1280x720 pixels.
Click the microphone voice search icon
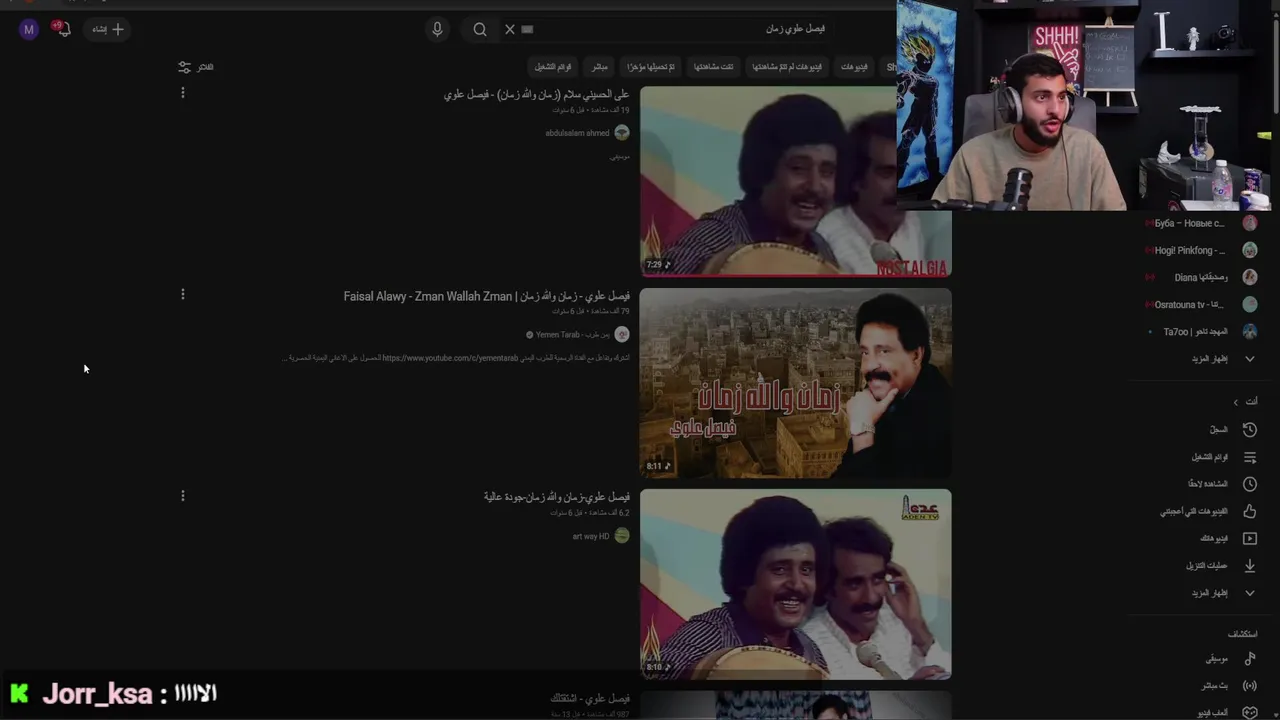coord(437,30)
